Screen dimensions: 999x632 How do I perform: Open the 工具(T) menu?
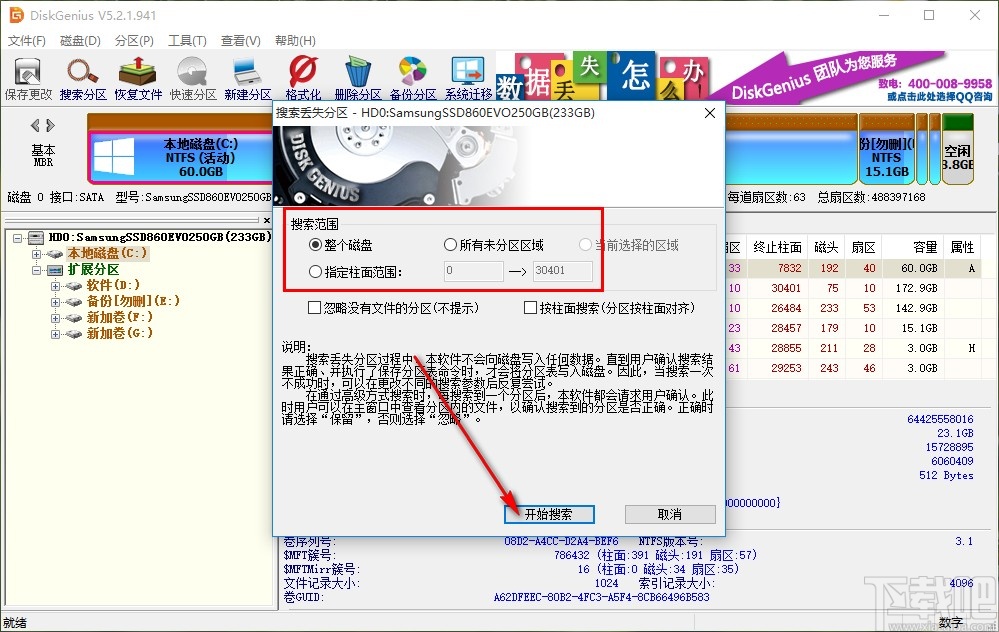pos(187,41)
